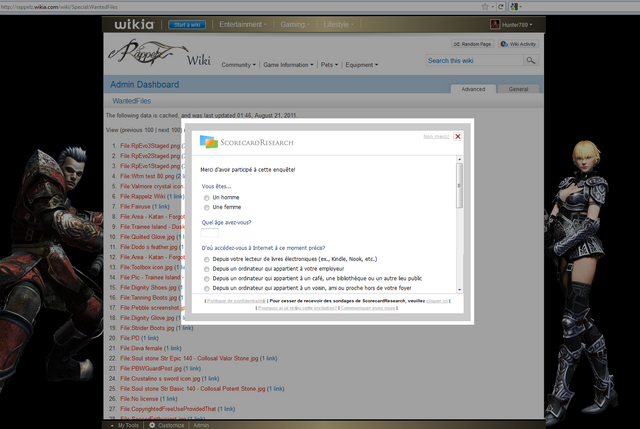Expand the Community wiki menu
Viewport: 640px width, 429px height.
click(x=238, y=65)
